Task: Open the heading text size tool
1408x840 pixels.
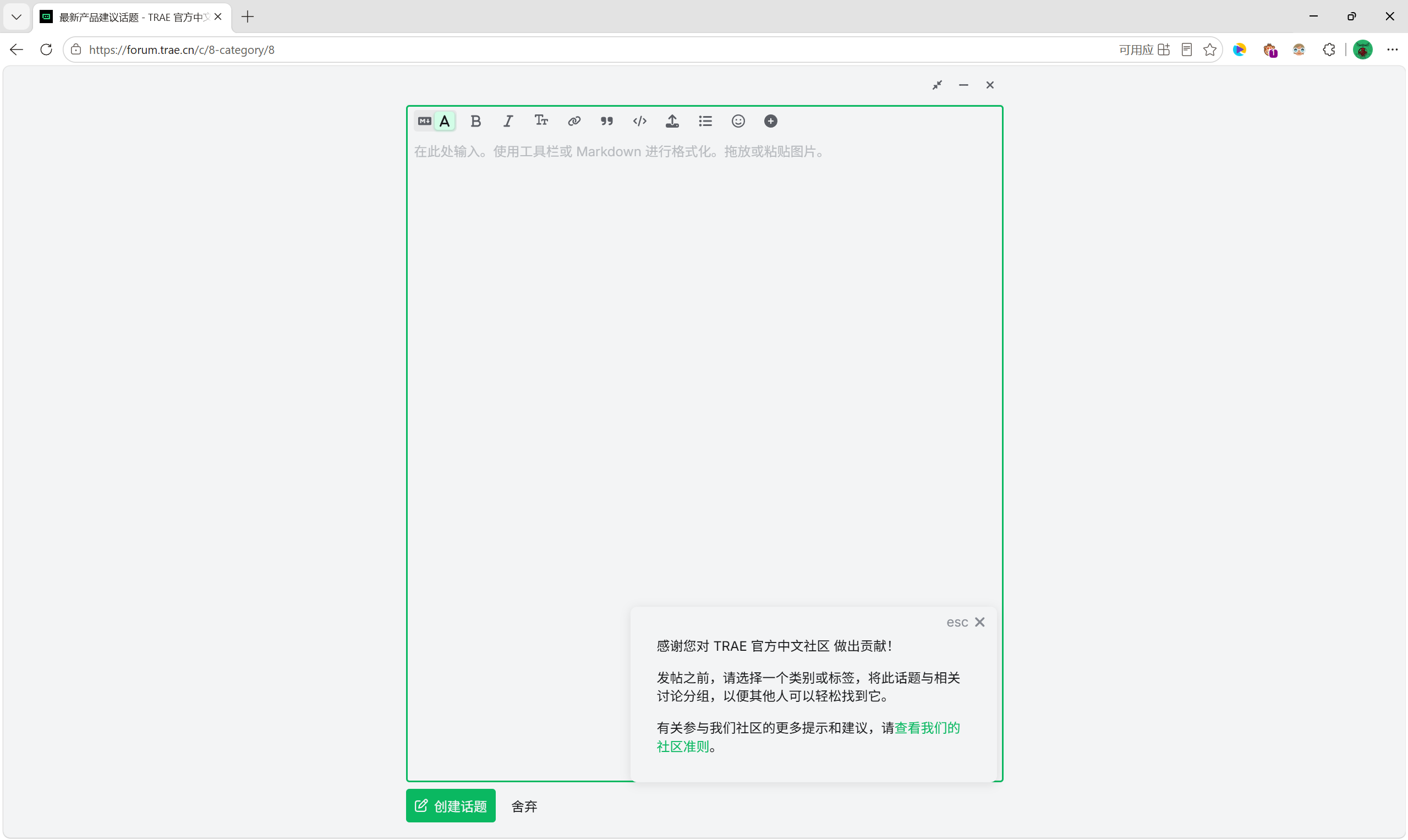Action: click(541, 121)
